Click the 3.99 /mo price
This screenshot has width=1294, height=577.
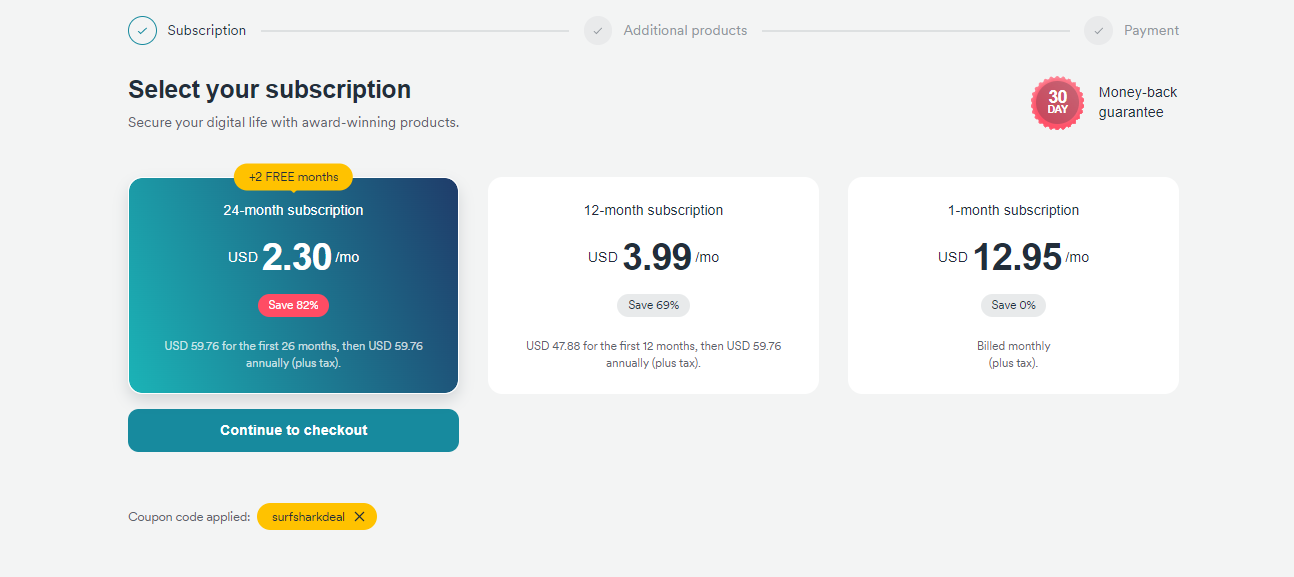click(x=653, y=257)
